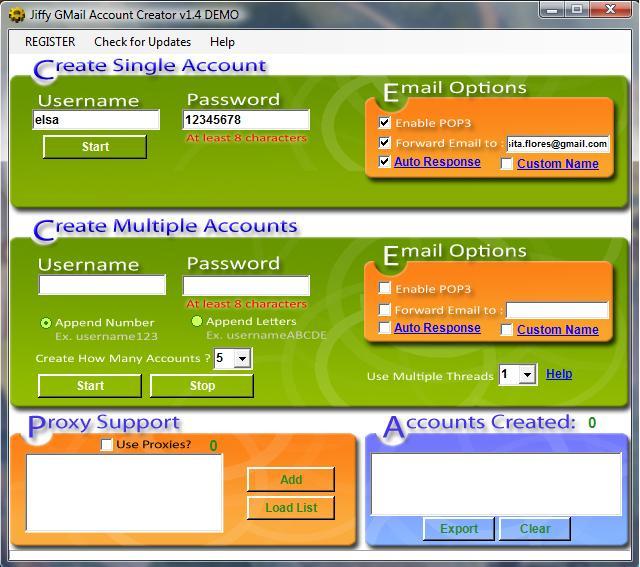Open Custom Name link in multiple accounts options
Viewport: 640px width, 567px height.
click(x=558, y=330)
